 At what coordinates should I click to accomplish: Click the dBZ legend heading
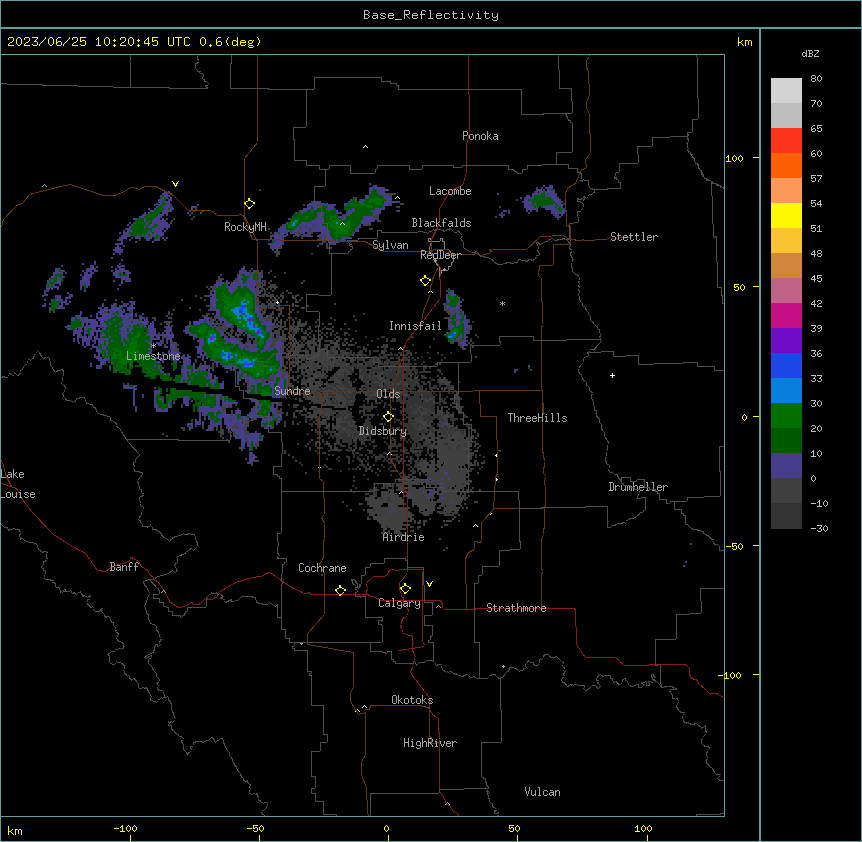[x=810, y=54]
